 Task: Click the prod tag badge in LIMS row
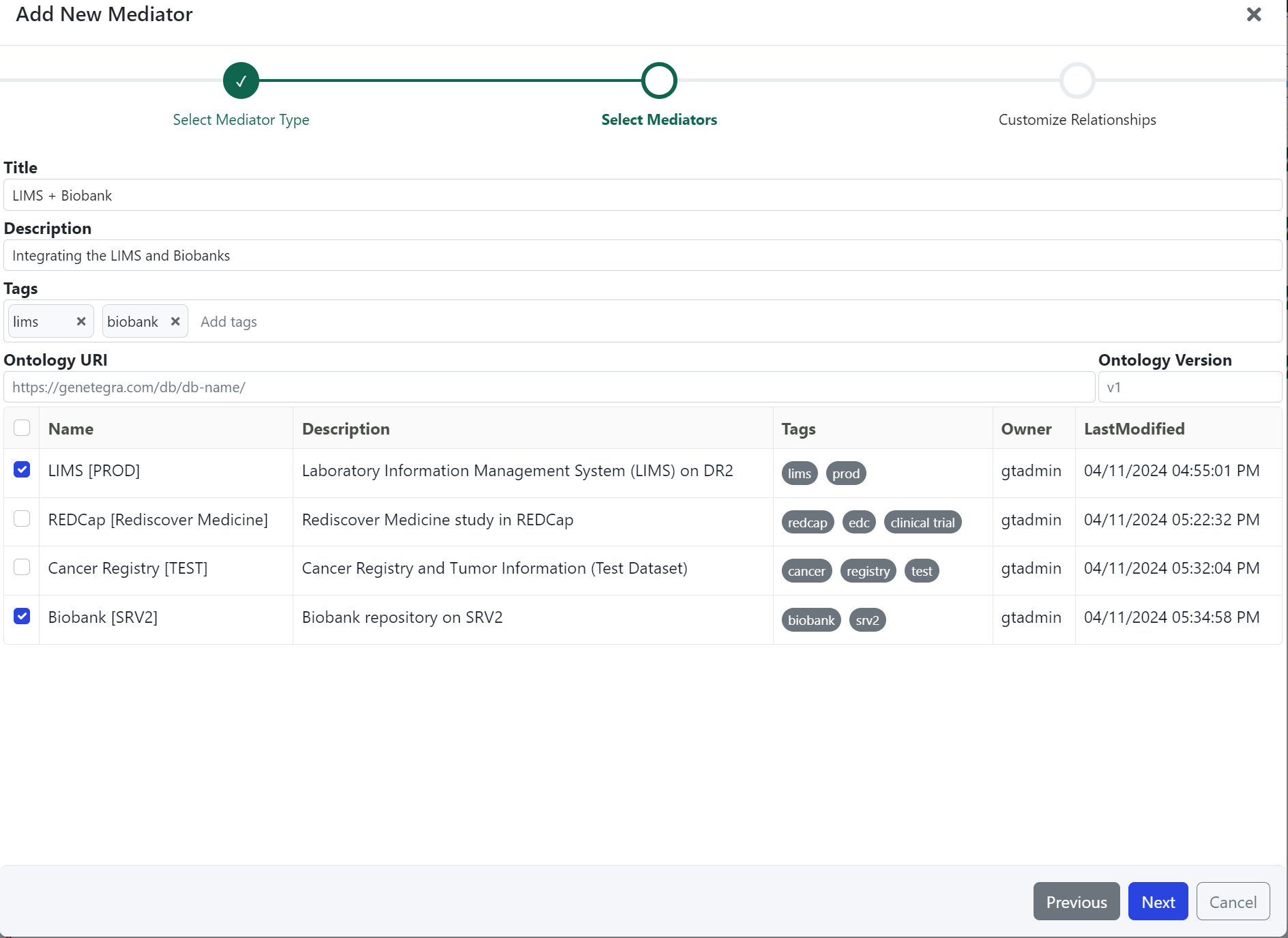[x=845, y=473]
